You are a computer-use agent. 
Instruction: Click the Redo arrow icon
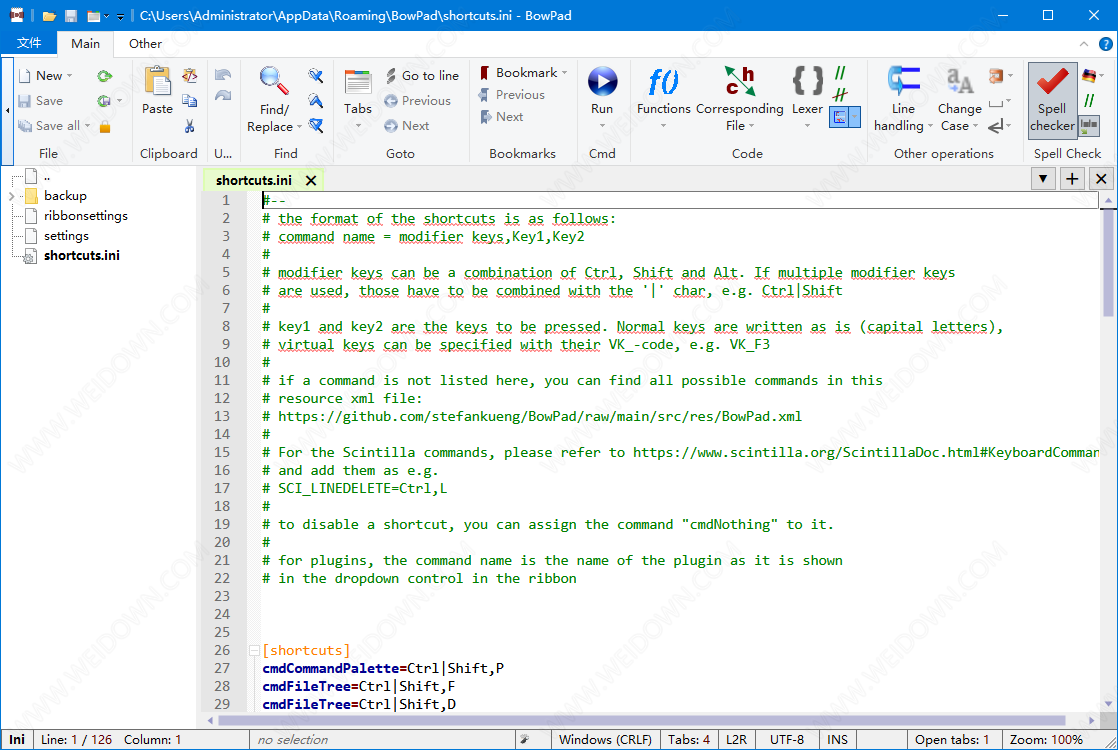223,95
